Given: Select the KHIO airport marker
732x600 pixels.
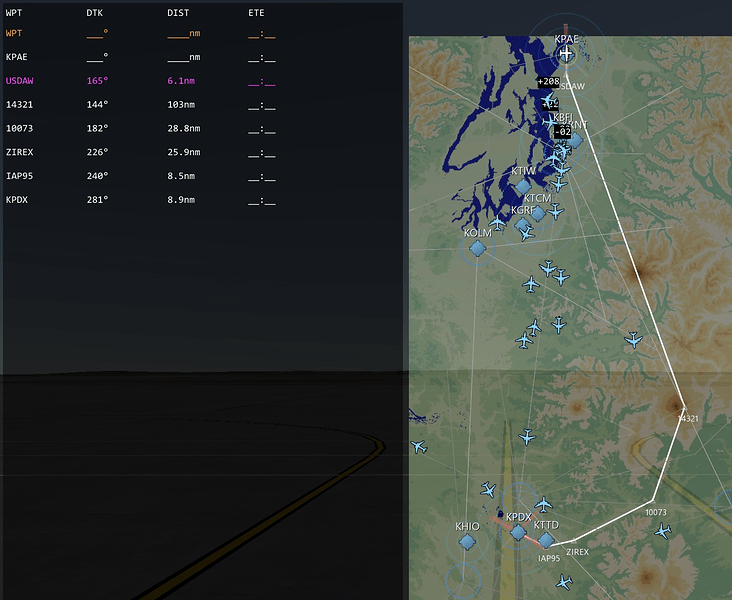Looking at the screenshot, I should pyautogui.click(x=467, y=542).
